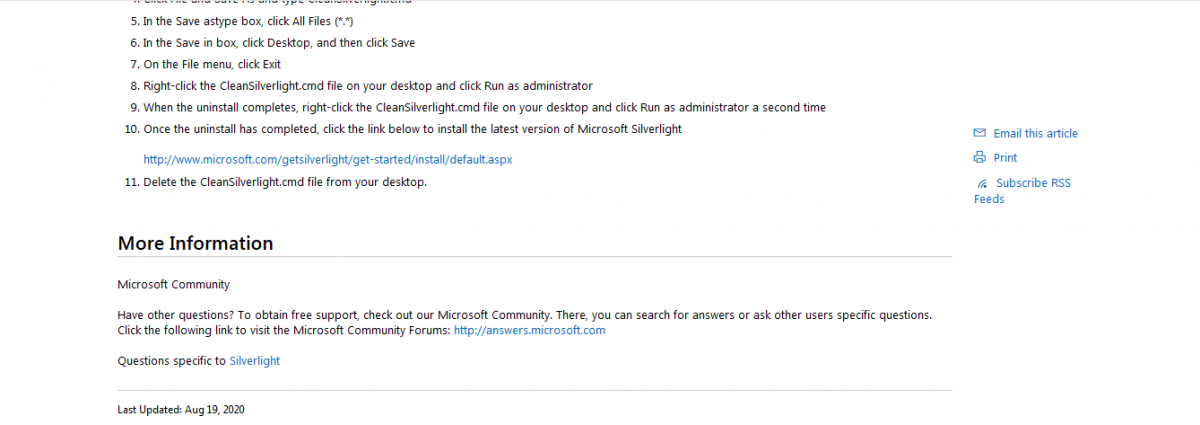This screenshot has width=1200, height=425.
Task: Click the RSS feed icon
Action: coord(983,183)
